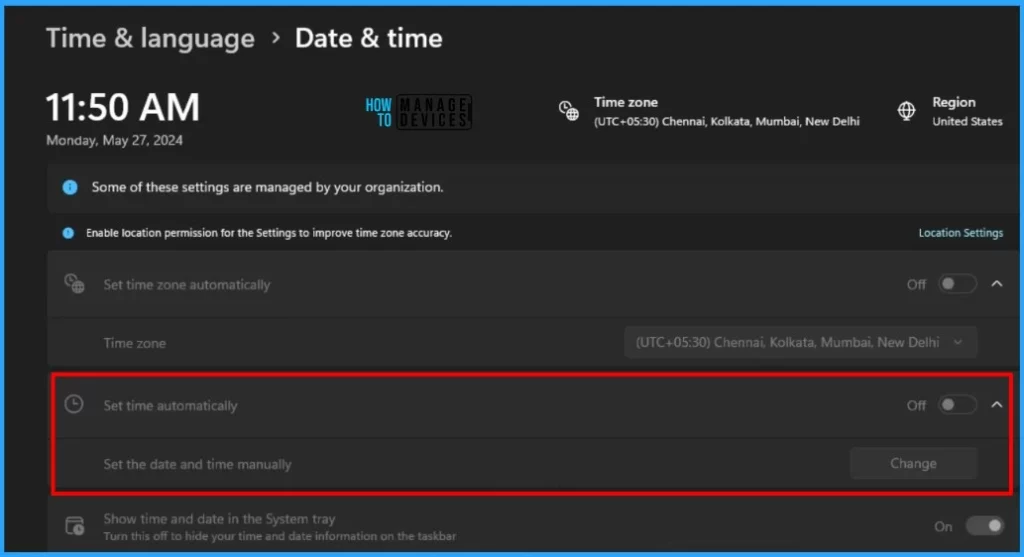Enable the Set time automatically switch
Viewport: 1024px width, 557px height.
(x=957, y=405)
